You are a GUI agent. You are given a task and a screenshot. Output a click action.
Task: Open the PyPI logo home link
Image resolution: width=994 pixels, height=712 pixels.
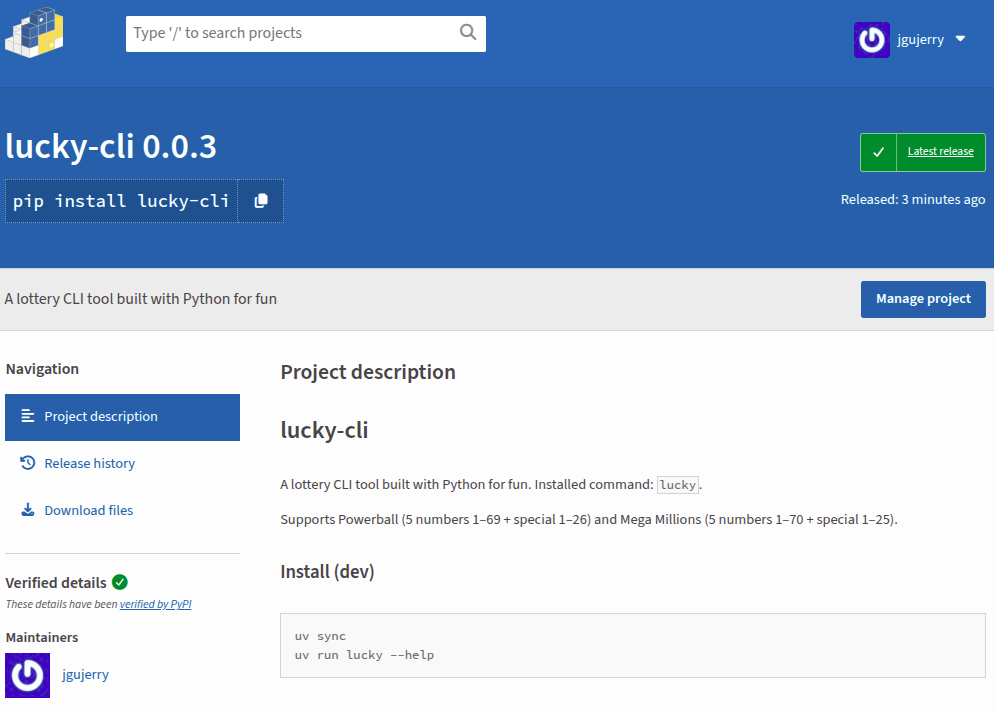tap(34, 33)
